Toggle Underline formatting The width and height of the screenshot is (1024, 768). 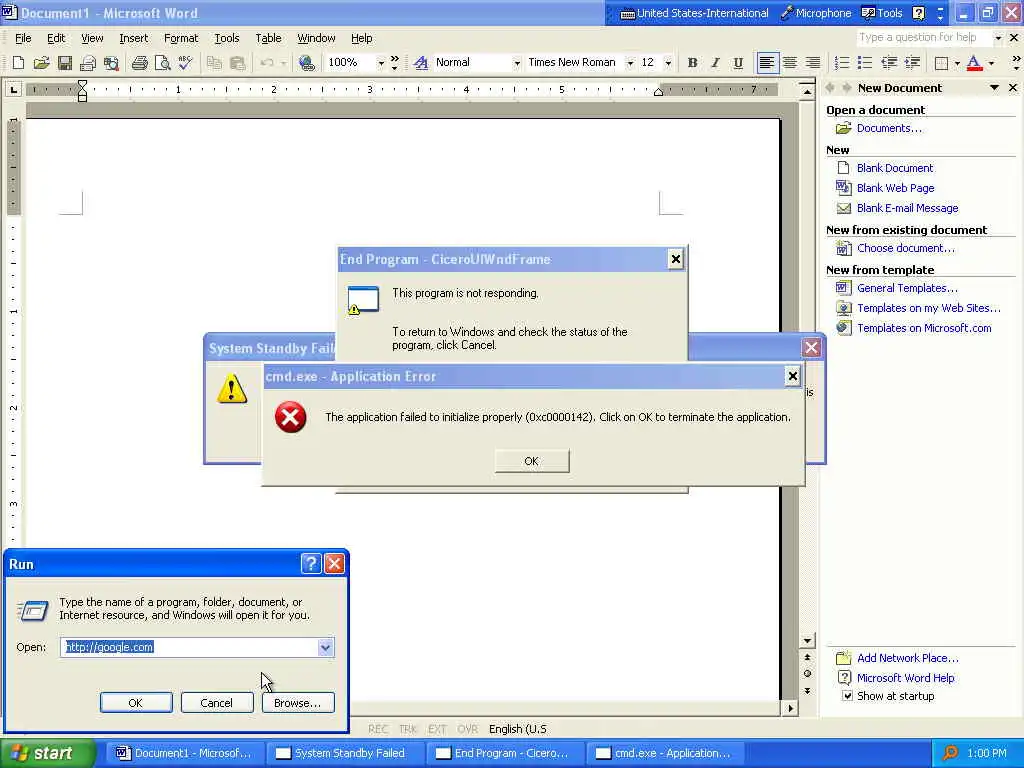[x=738, y=63]
